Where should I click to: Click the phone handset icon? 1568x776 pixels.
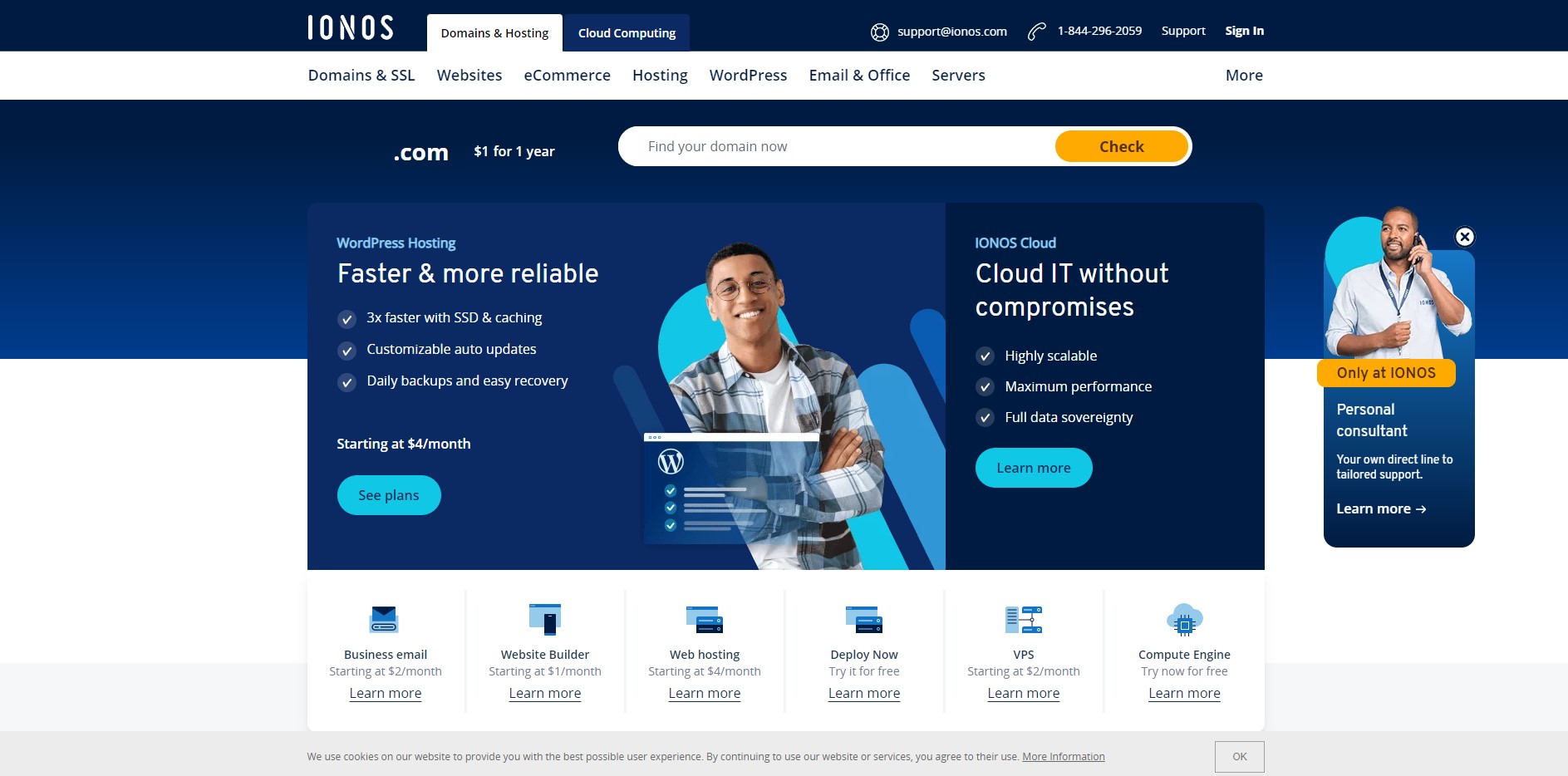(1036, 32)
